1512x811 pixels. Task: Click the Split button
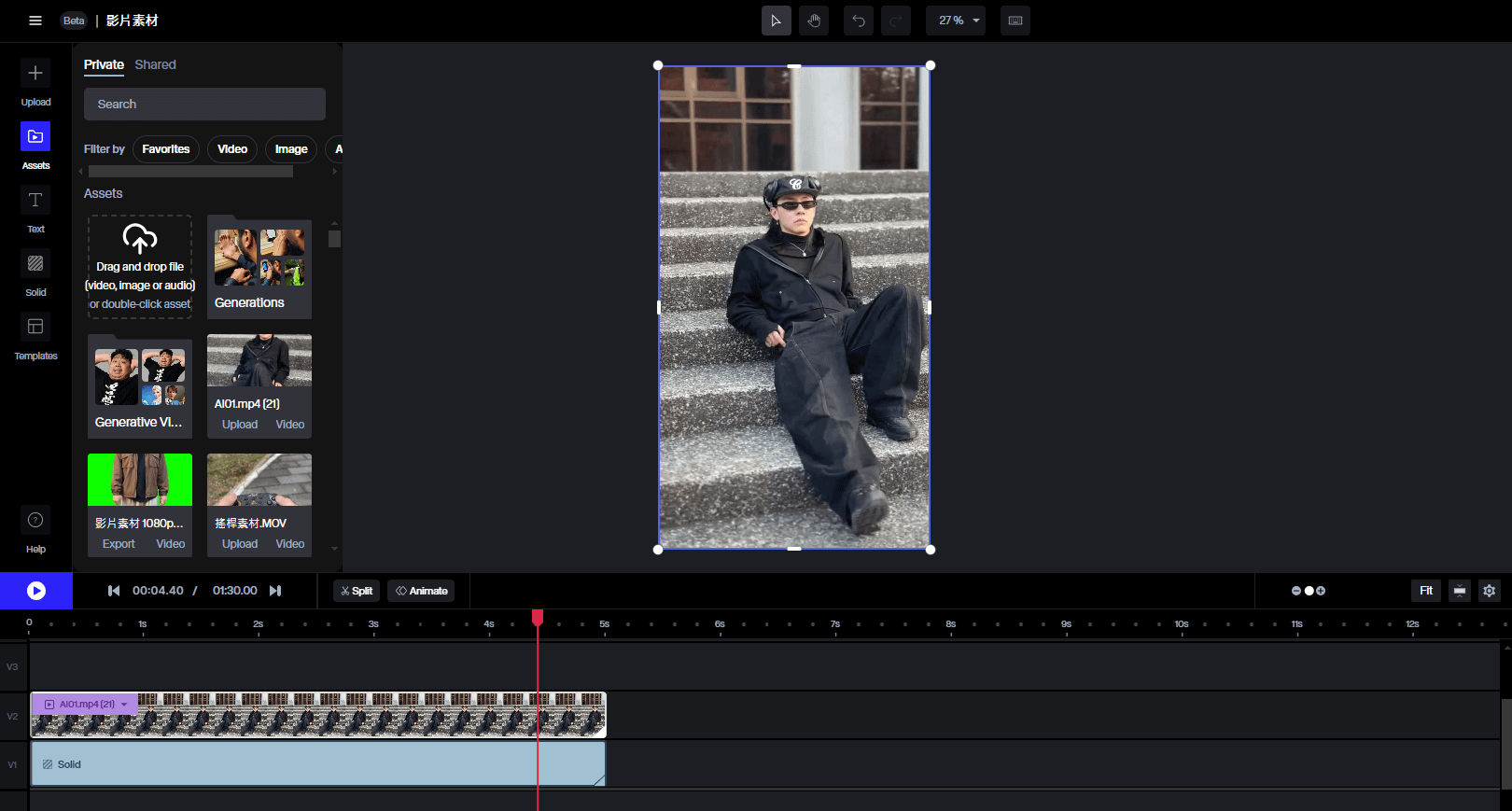[357, 591]
